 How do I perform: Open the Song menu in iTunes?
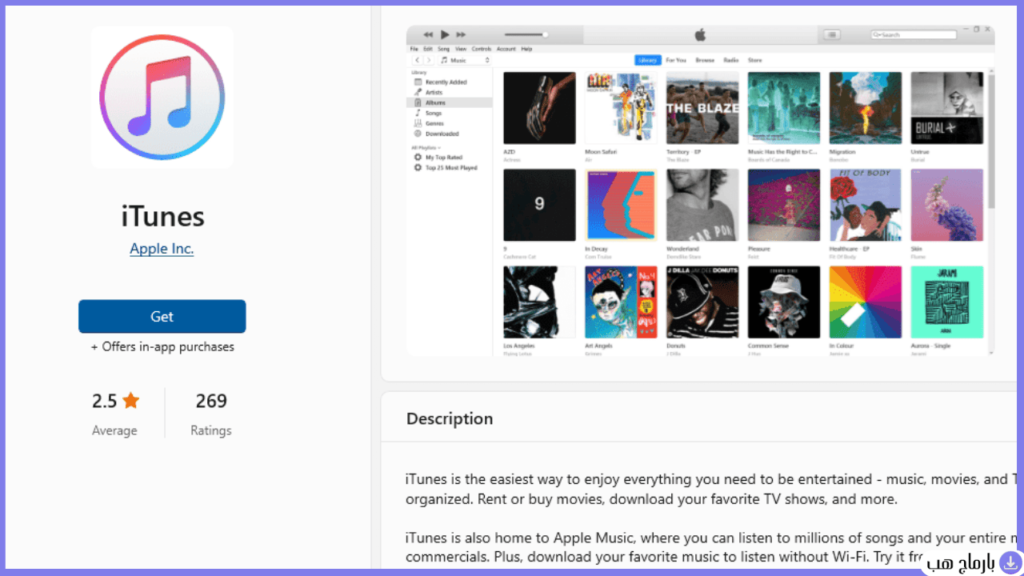pos(443,49)
